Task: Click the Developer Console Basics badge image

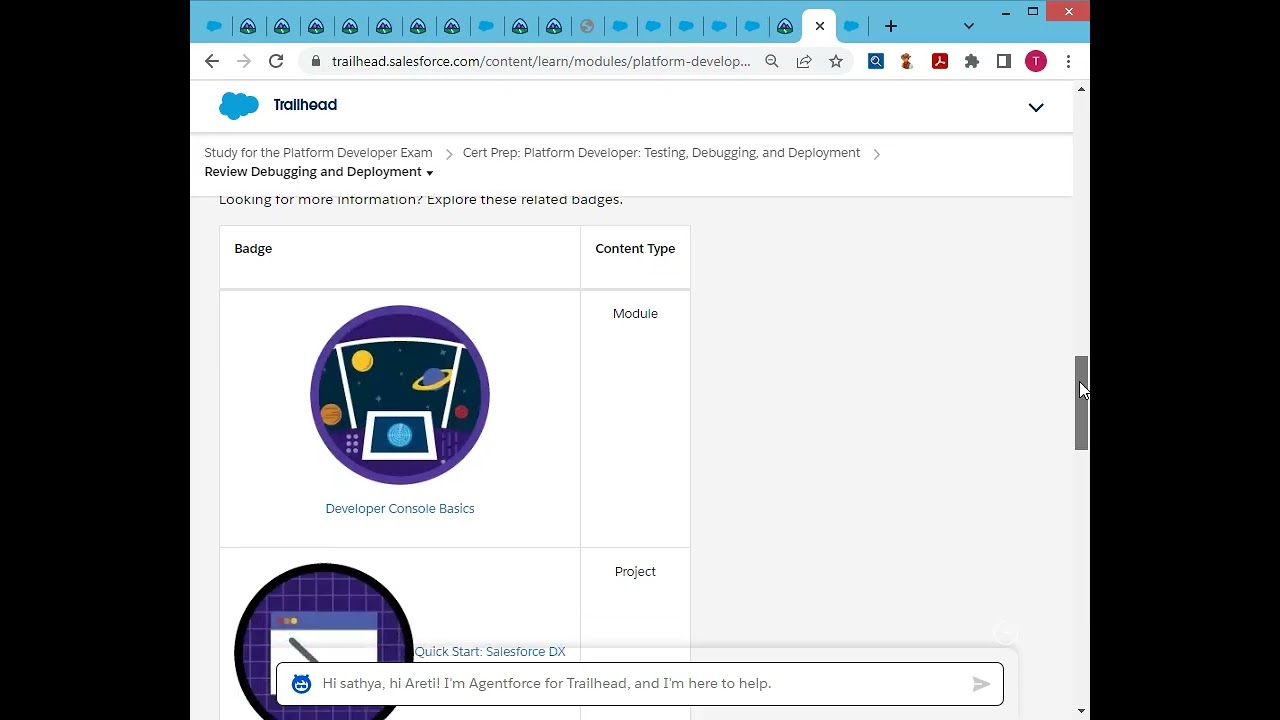Action: (400, 395)
